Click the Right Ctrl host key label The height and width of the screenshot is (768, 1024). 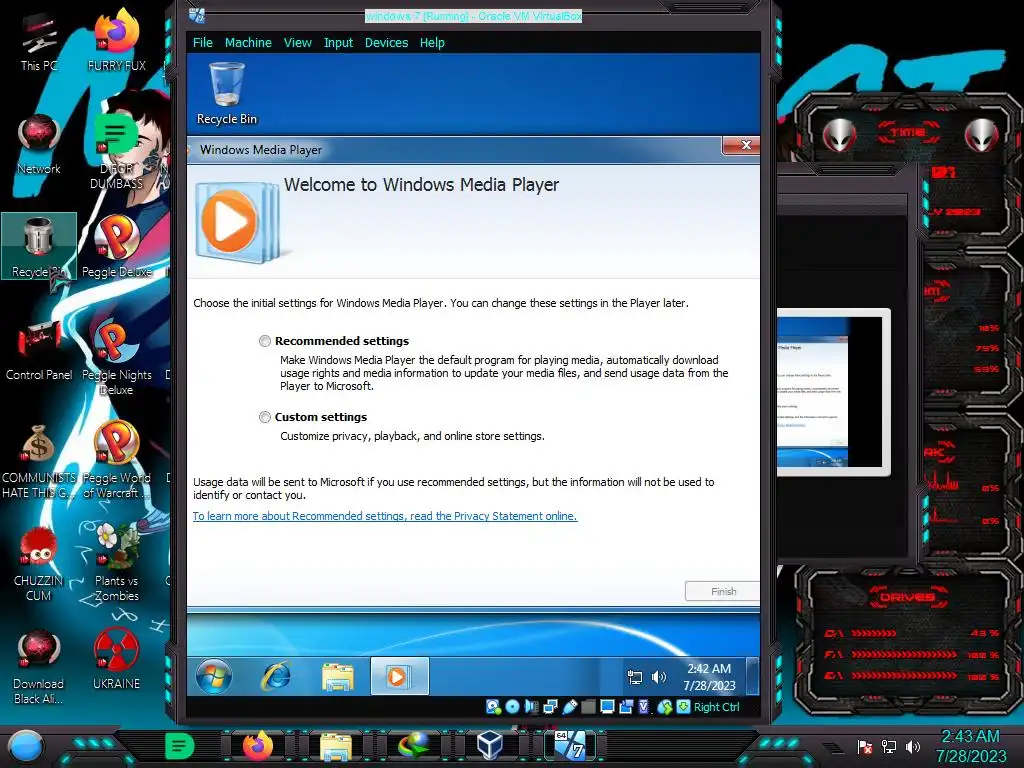pos(716,707)
